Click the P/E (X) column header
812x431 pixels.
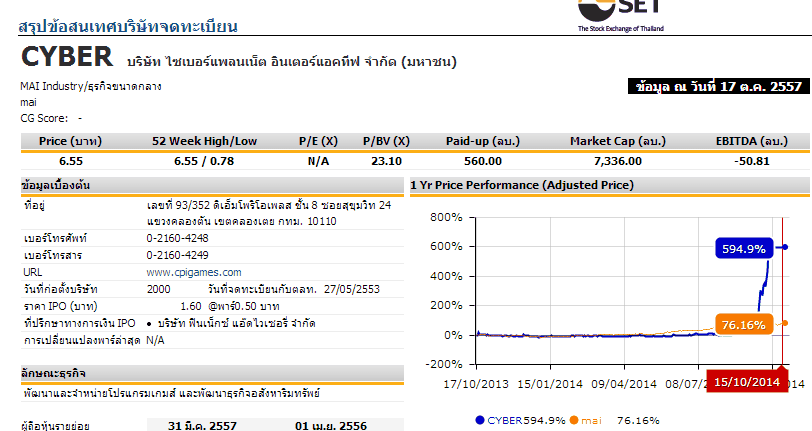pos(318,141)
